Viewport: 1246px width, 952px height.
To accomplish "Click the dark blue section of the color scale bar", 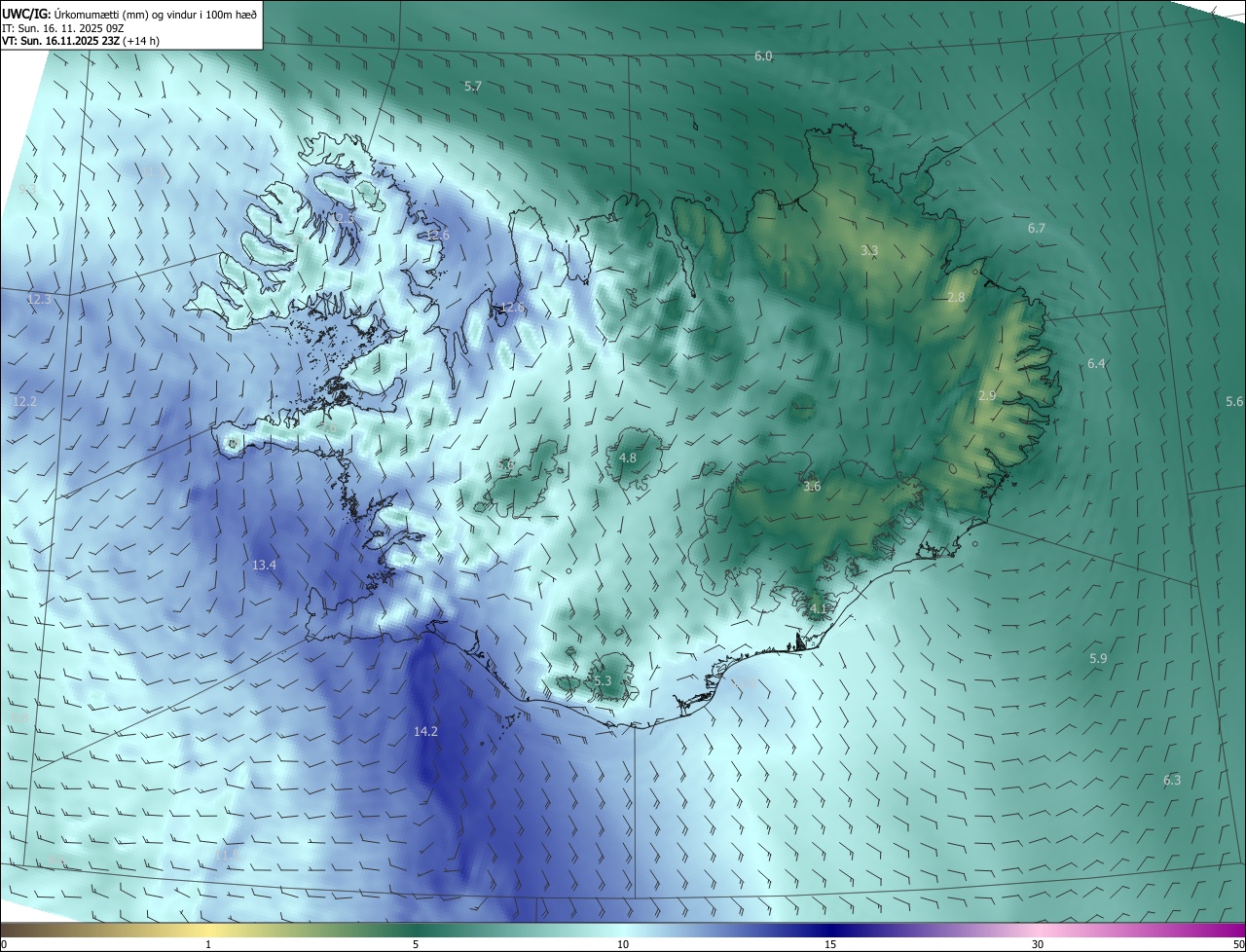I will pyautogui.click(x=830, y=930).
